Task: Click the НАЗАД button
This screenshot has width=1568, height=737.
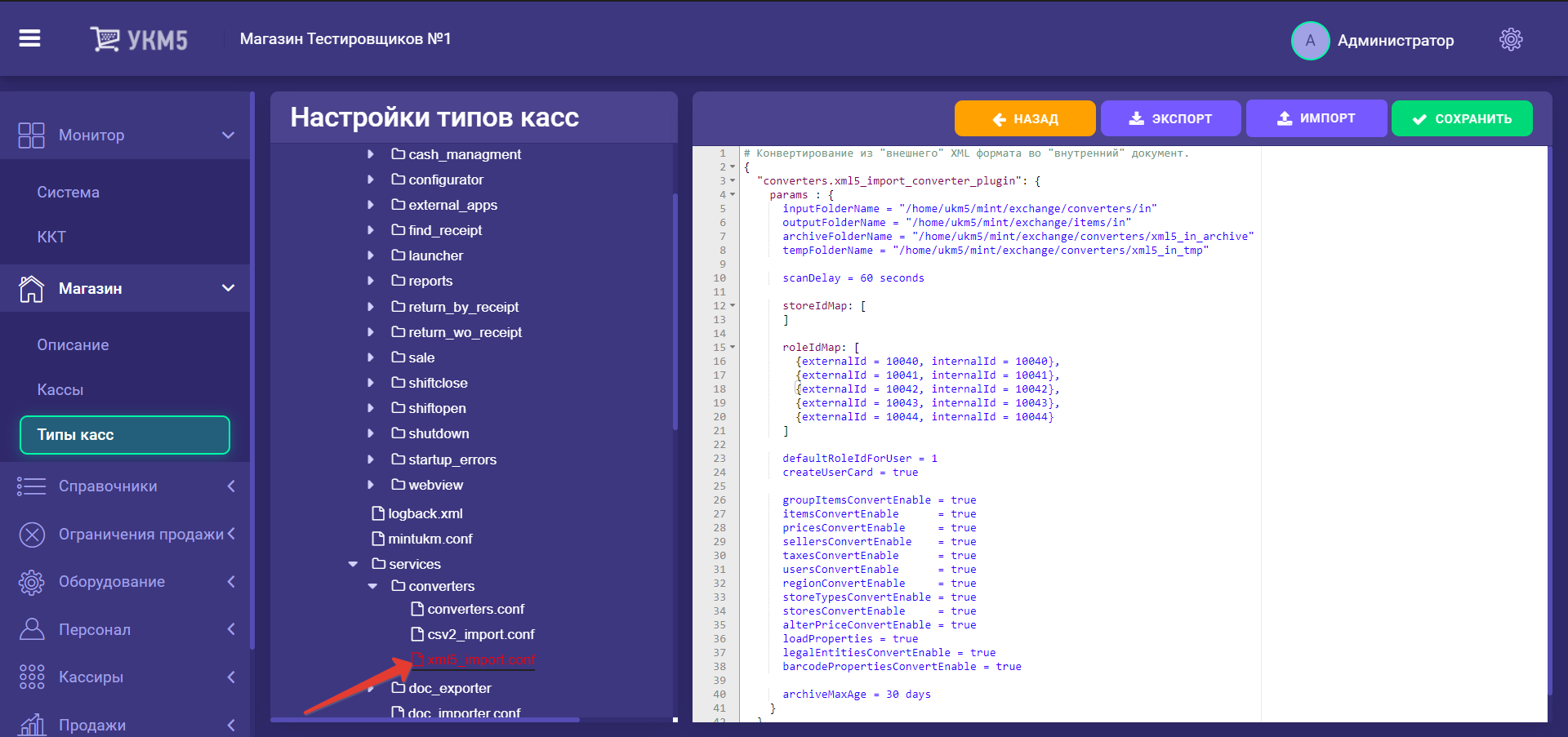Action: (1025, 118)
